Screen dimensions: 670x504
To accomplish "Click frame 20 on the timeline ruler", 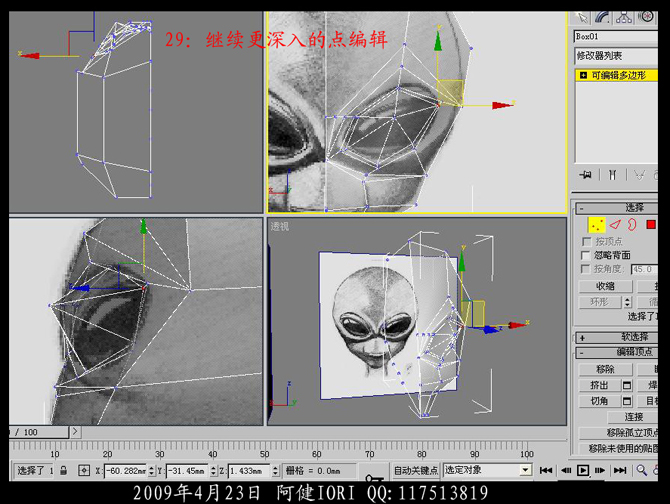I will (107, 454).
